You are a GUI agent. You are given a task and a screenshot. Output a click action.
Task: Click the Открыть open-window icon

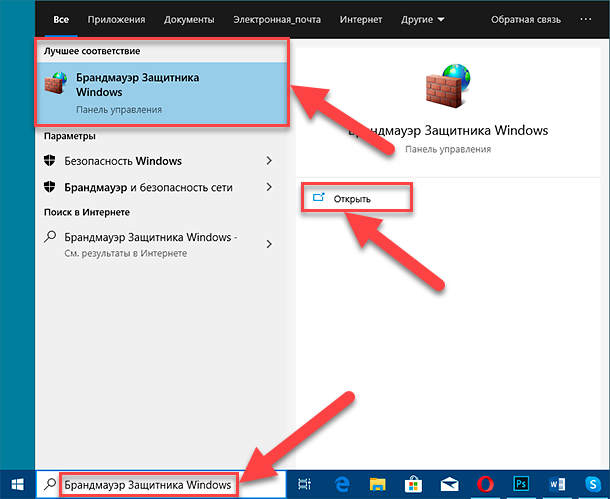coord(319,198)
